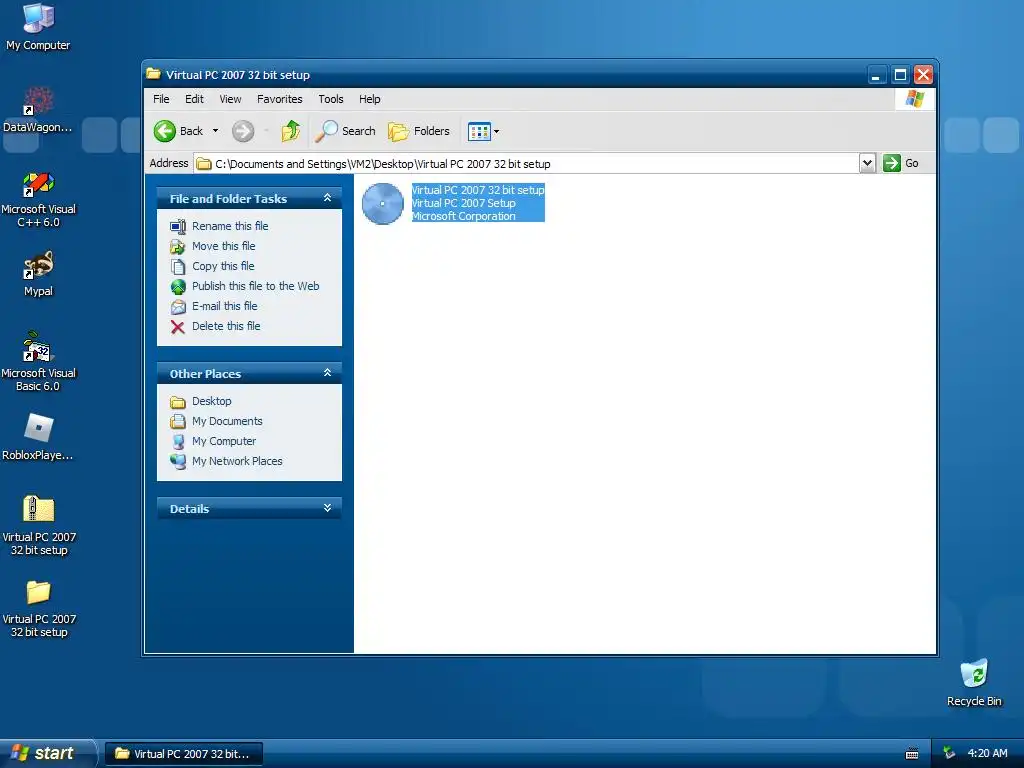Click the Windows flag logo in the menu bar
This screenshot has height=768, width=1024.
click(x=915, y=99)
